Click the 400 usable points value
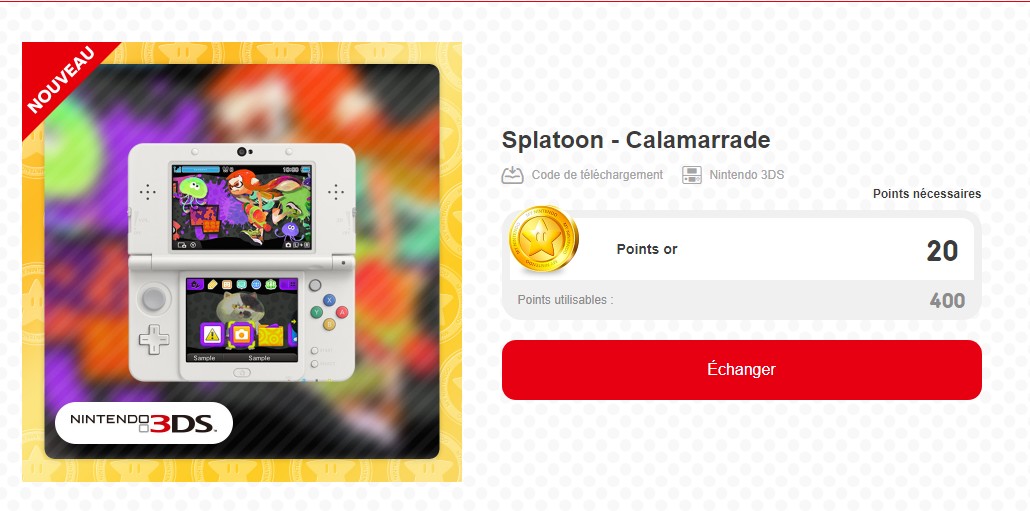This screenshot has height=511, width=1030. coord(947,301)
